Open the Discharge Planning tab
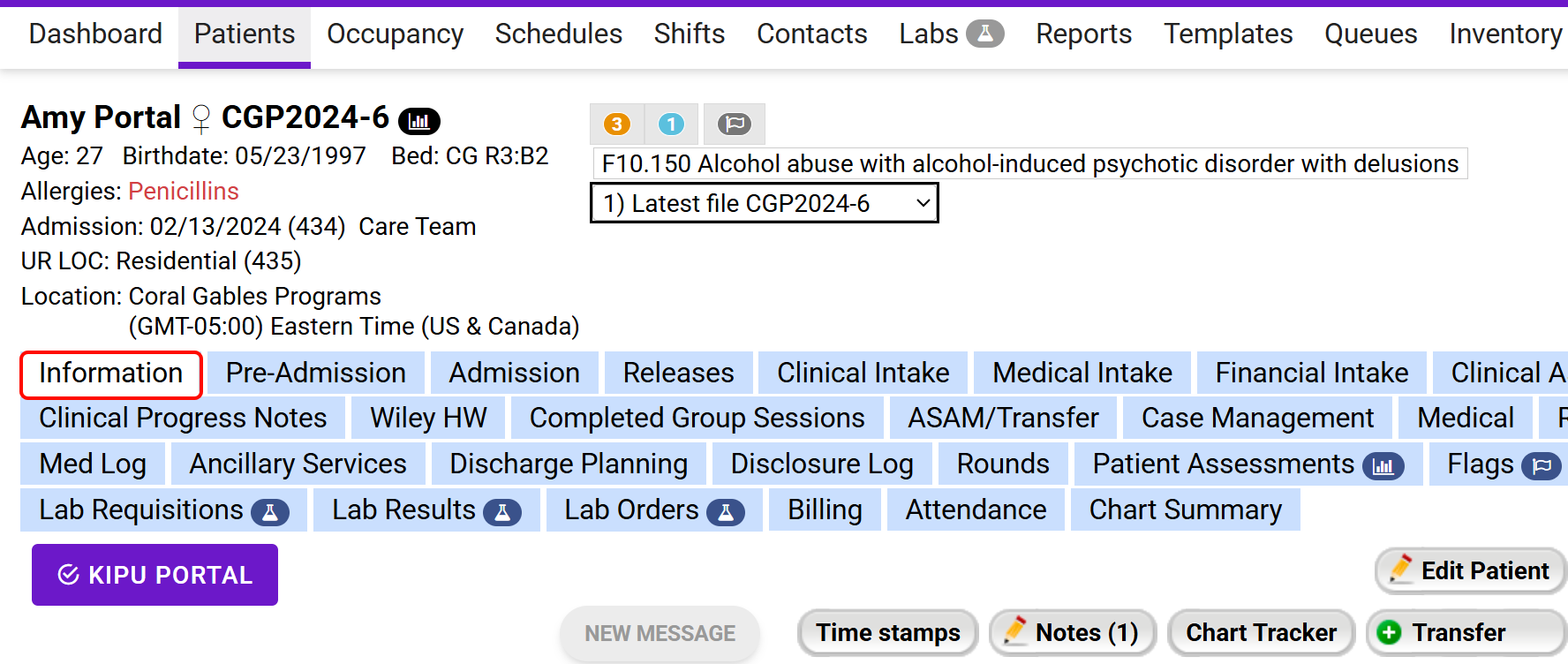Viewport: 1568px width, 664px height. tap(569, 464)
